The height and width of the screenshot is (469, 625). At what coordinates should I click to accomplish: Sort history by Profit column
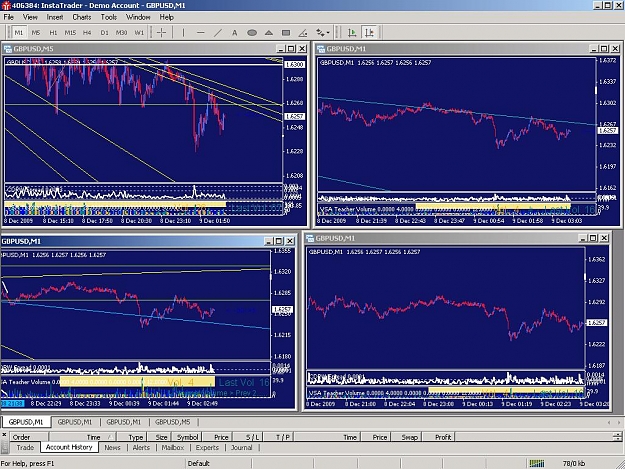438,437
